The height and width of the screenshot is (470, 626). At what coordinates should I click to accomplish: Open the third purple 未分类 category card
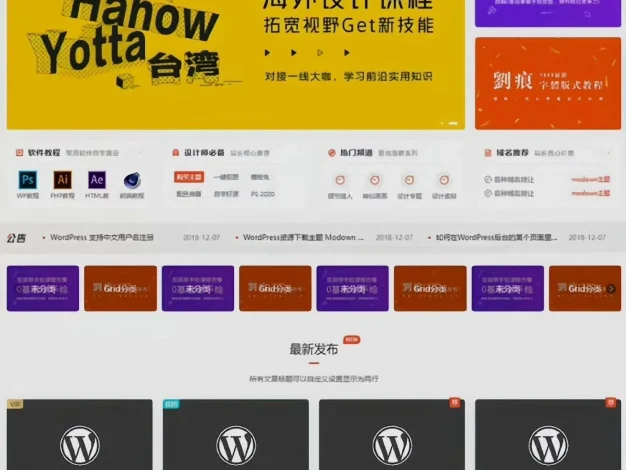(353, 288)
